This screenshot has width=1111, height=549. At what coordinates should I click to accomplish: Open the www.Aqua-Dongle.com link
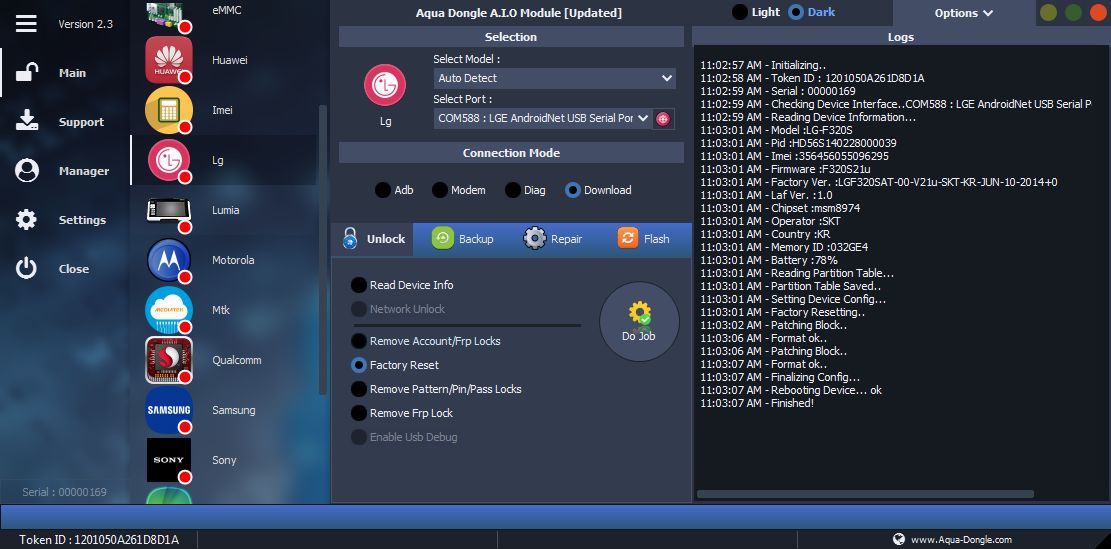pos(961,539)
